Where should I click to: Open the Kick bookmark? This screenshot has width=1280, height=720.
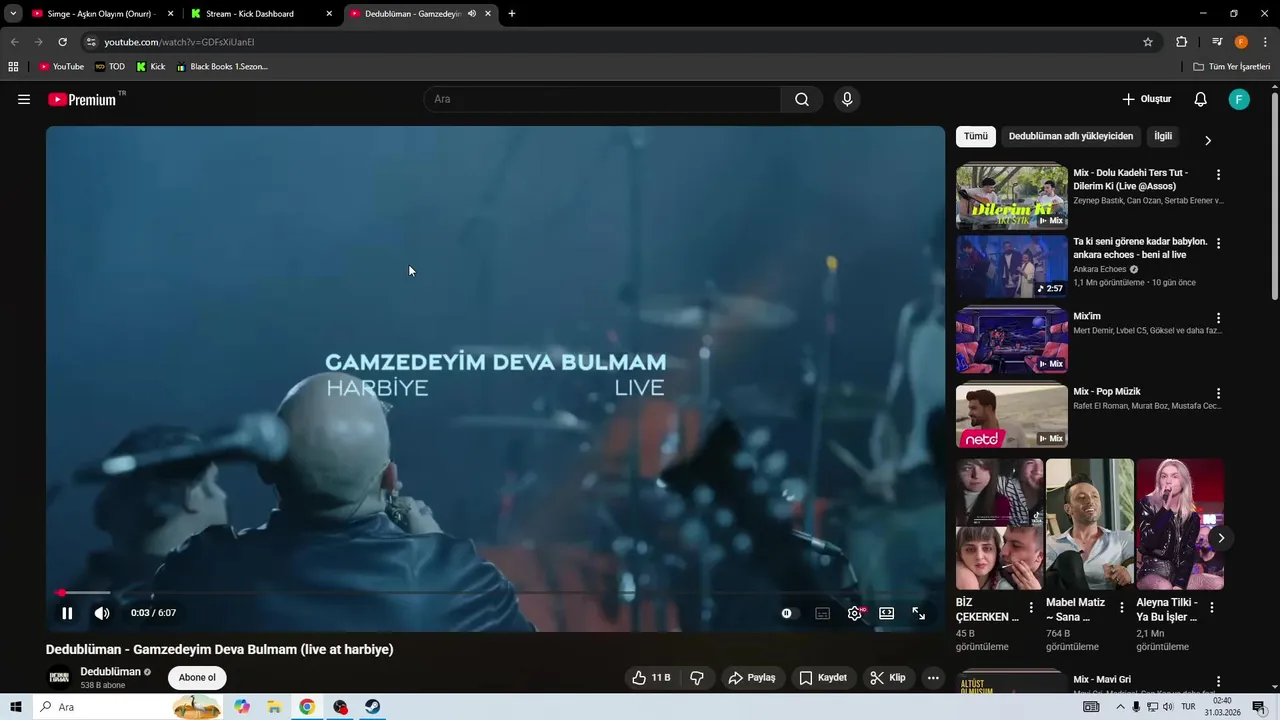coord(151,67)
